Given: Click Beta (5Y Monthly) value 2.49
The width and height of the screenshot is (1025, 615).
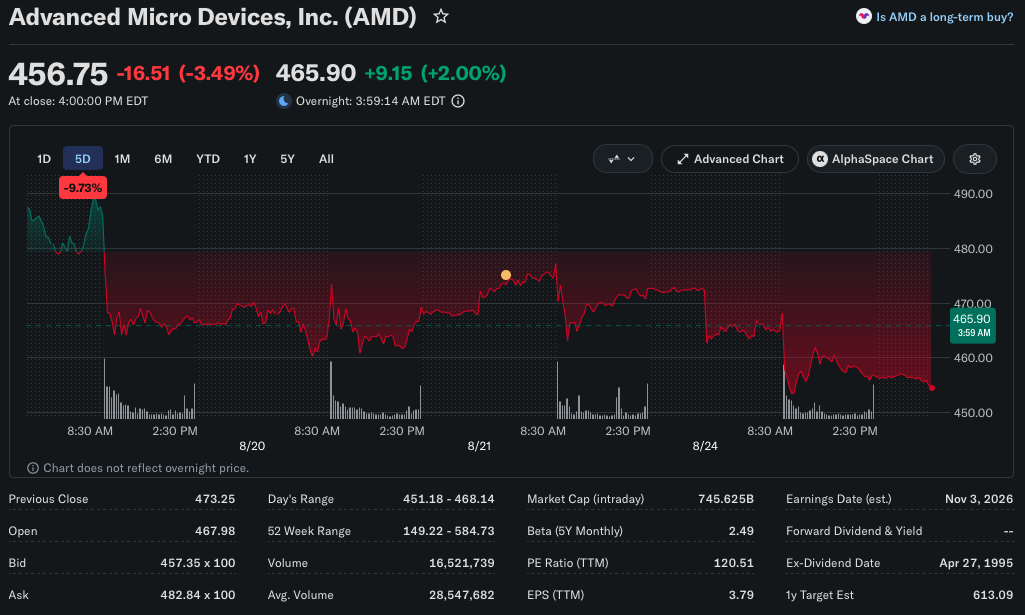Looking at the screenshot, I should pyautogui.click(x=741, y=531).
